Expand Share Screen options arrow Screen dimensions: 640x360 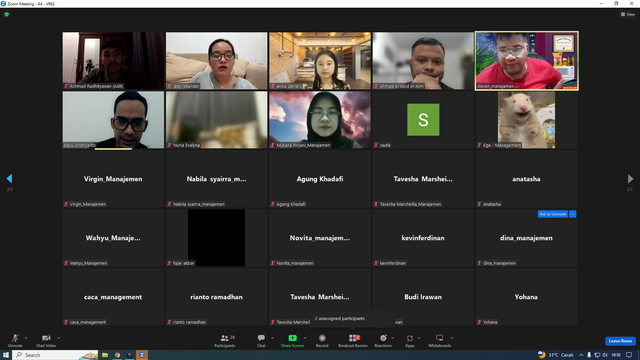[x=304, y=338]
